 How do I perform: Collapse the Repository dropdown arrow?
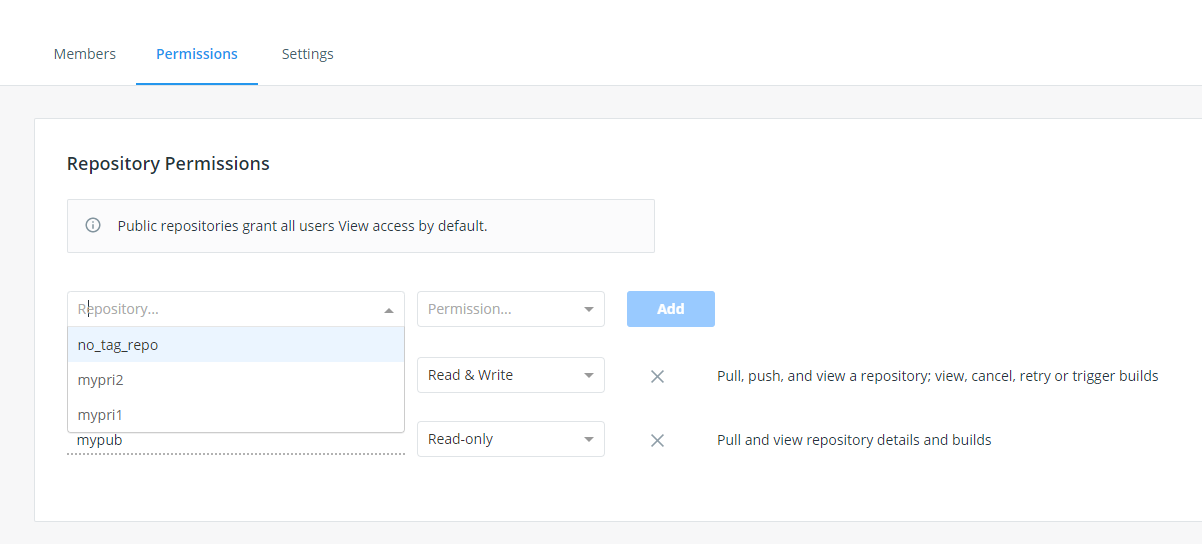(x=389, y=310)
